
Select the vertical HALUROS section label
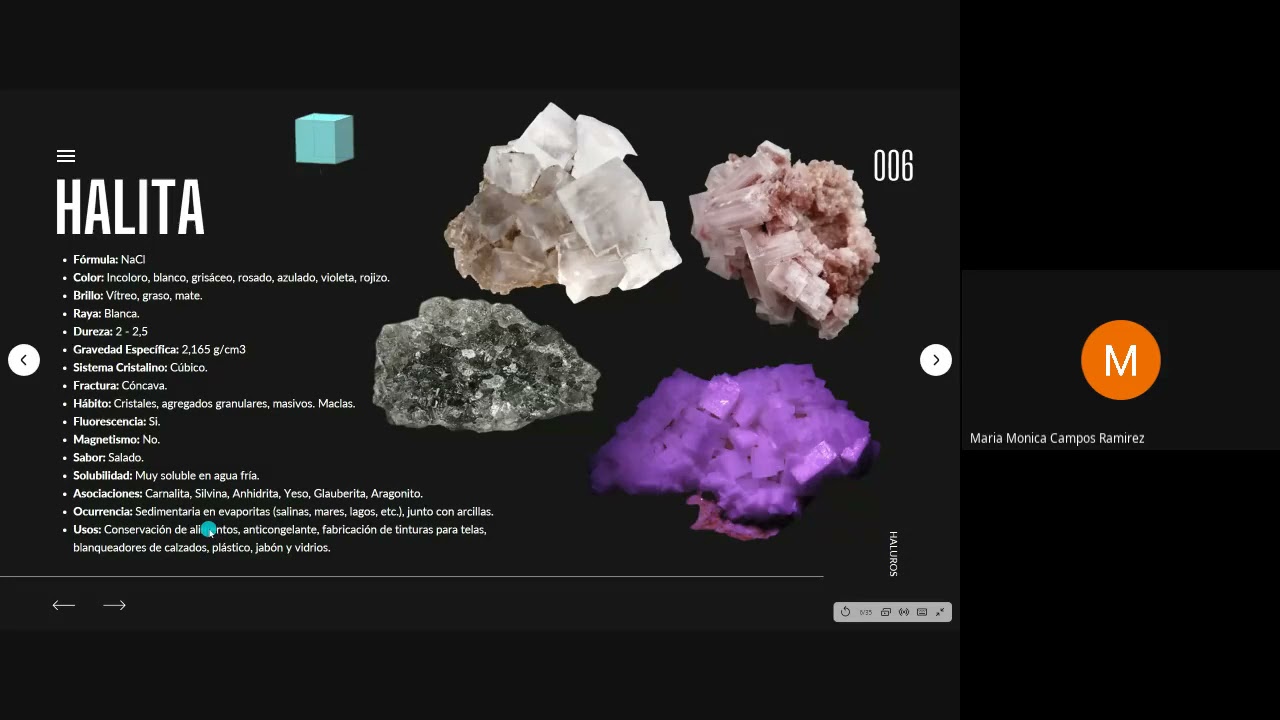[893, 554]
